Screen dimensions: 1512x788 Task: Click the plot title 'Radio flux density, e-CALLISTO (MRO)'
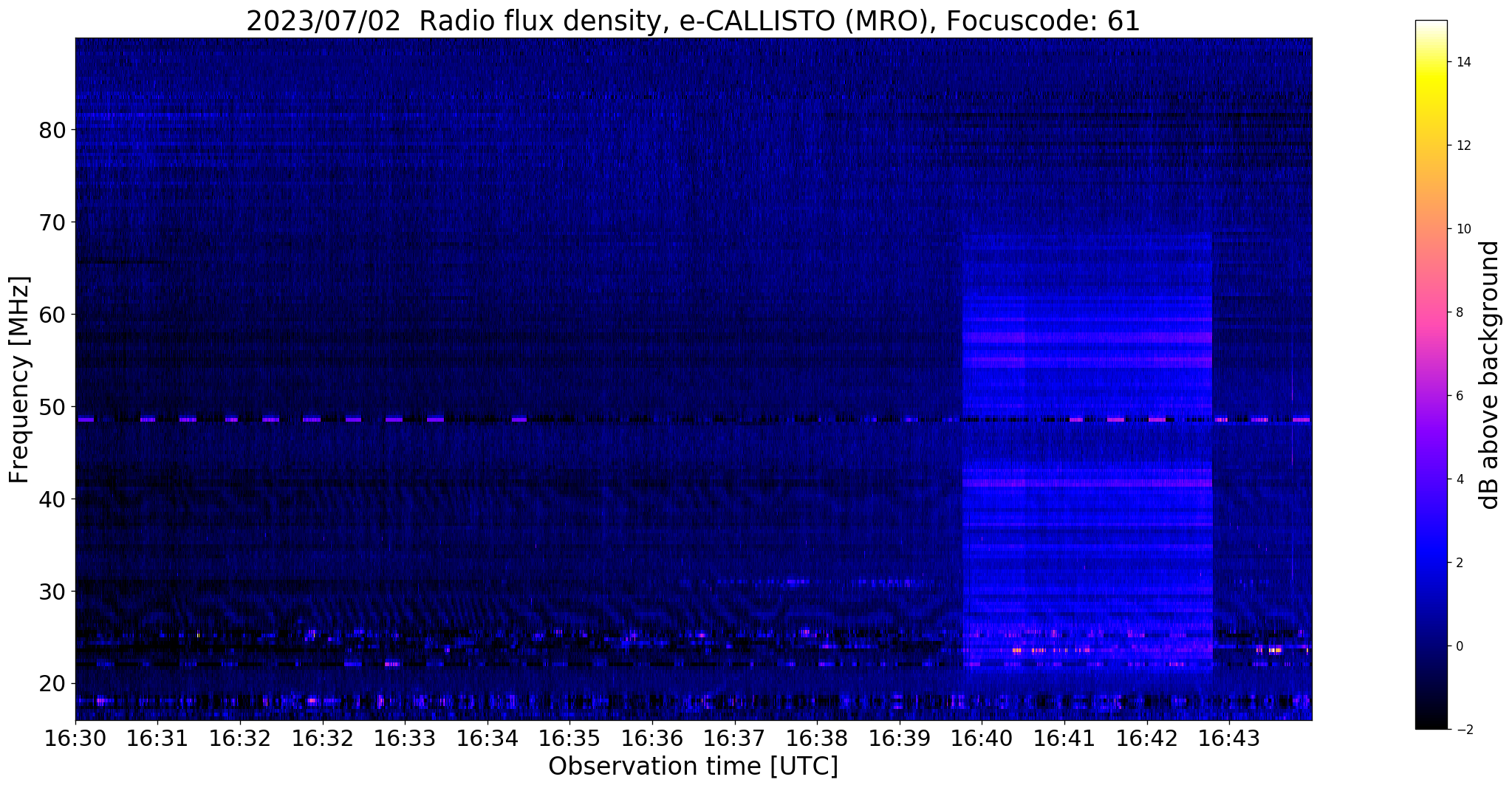pos(691,21)
